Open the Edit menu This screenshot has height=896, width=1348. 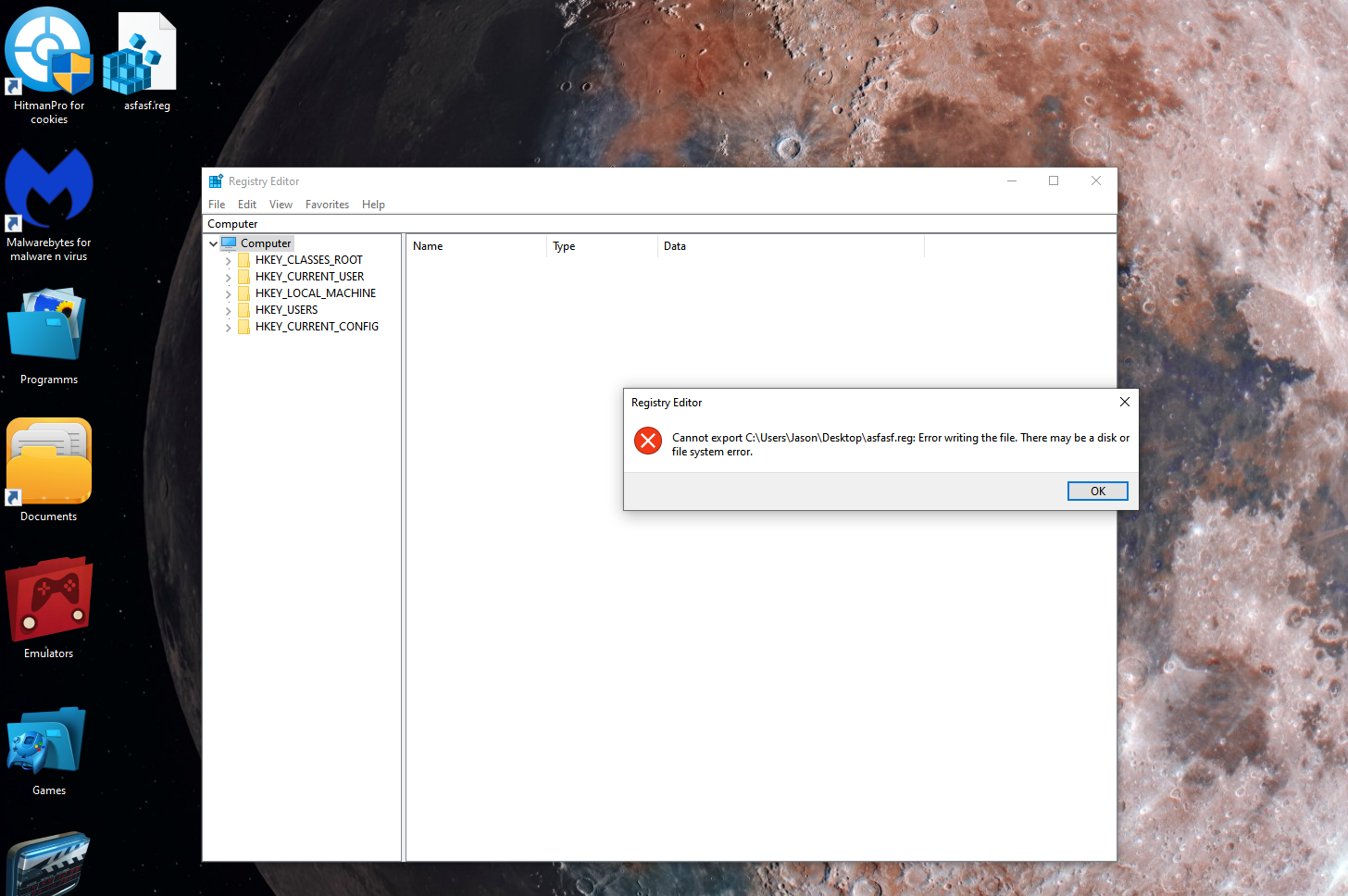point(247,205)
